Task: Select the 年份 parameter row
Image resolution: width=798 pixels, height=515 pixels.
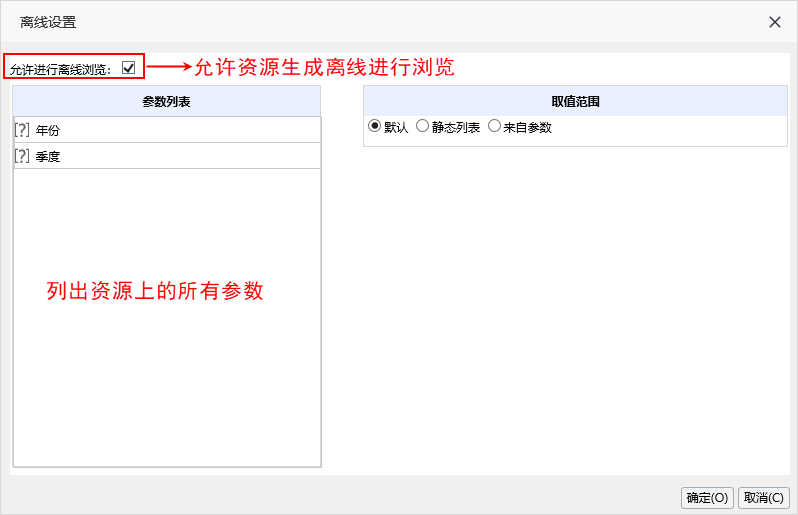Action: (x=167, y=130)
